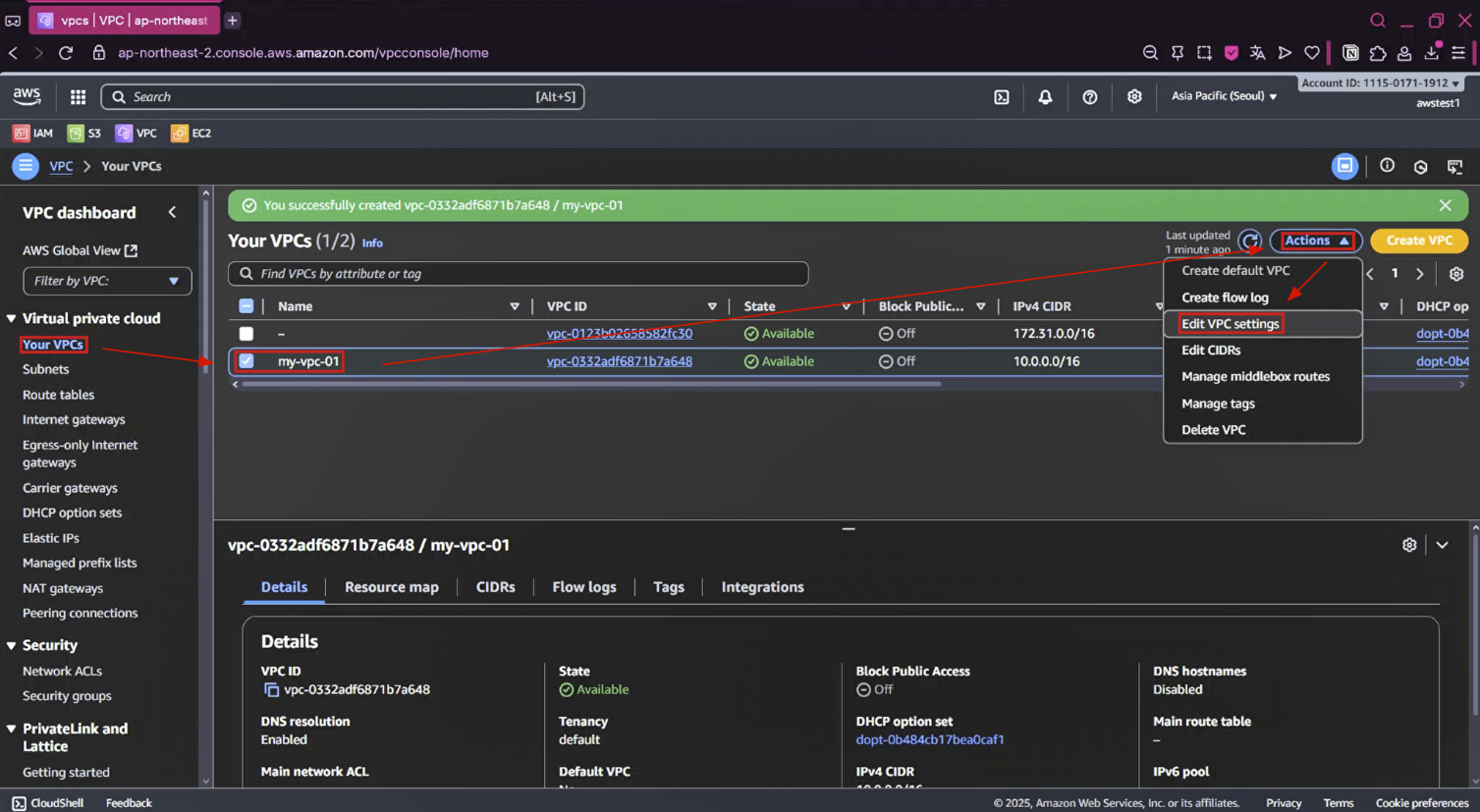Screen dimensions: 1480x812
Task: Dismiss the success notification banner
Action: [1445, 205]
